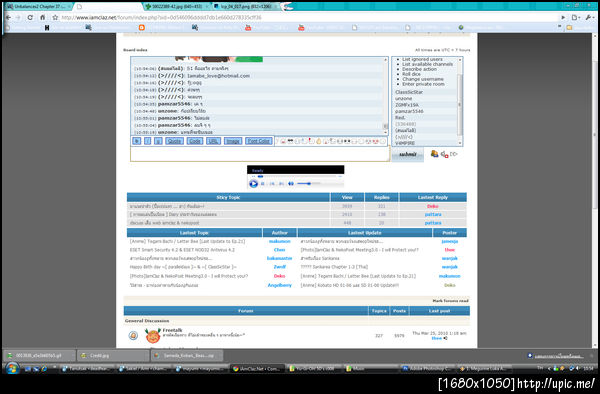Insert a Quote tag
600x394 pixels.
point(174,141)
